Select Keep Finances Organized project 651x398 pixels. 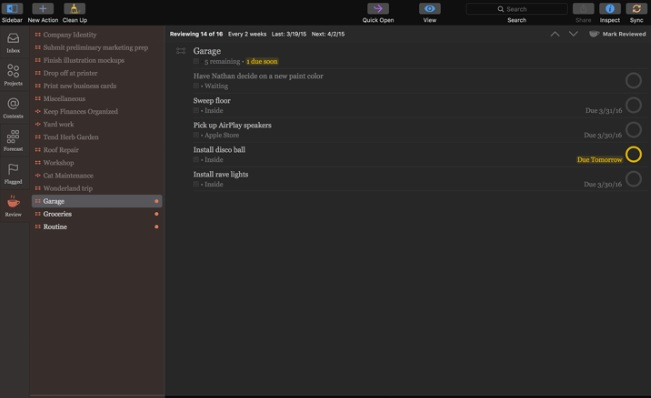click(97, 112)
